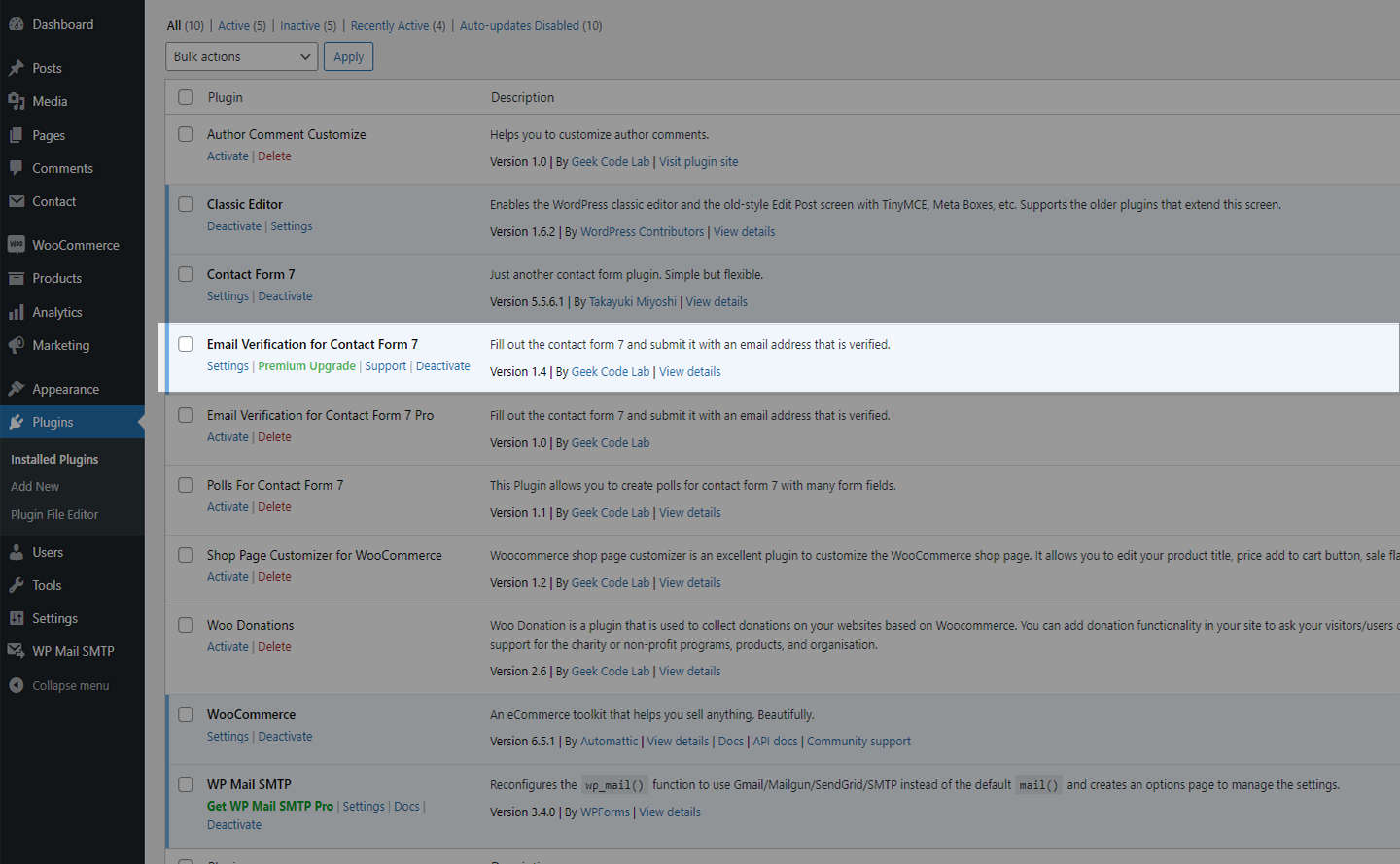1400x864 pixels.
Task: Show Recently Active (4) plugins
Action: (x=398, y=25)
